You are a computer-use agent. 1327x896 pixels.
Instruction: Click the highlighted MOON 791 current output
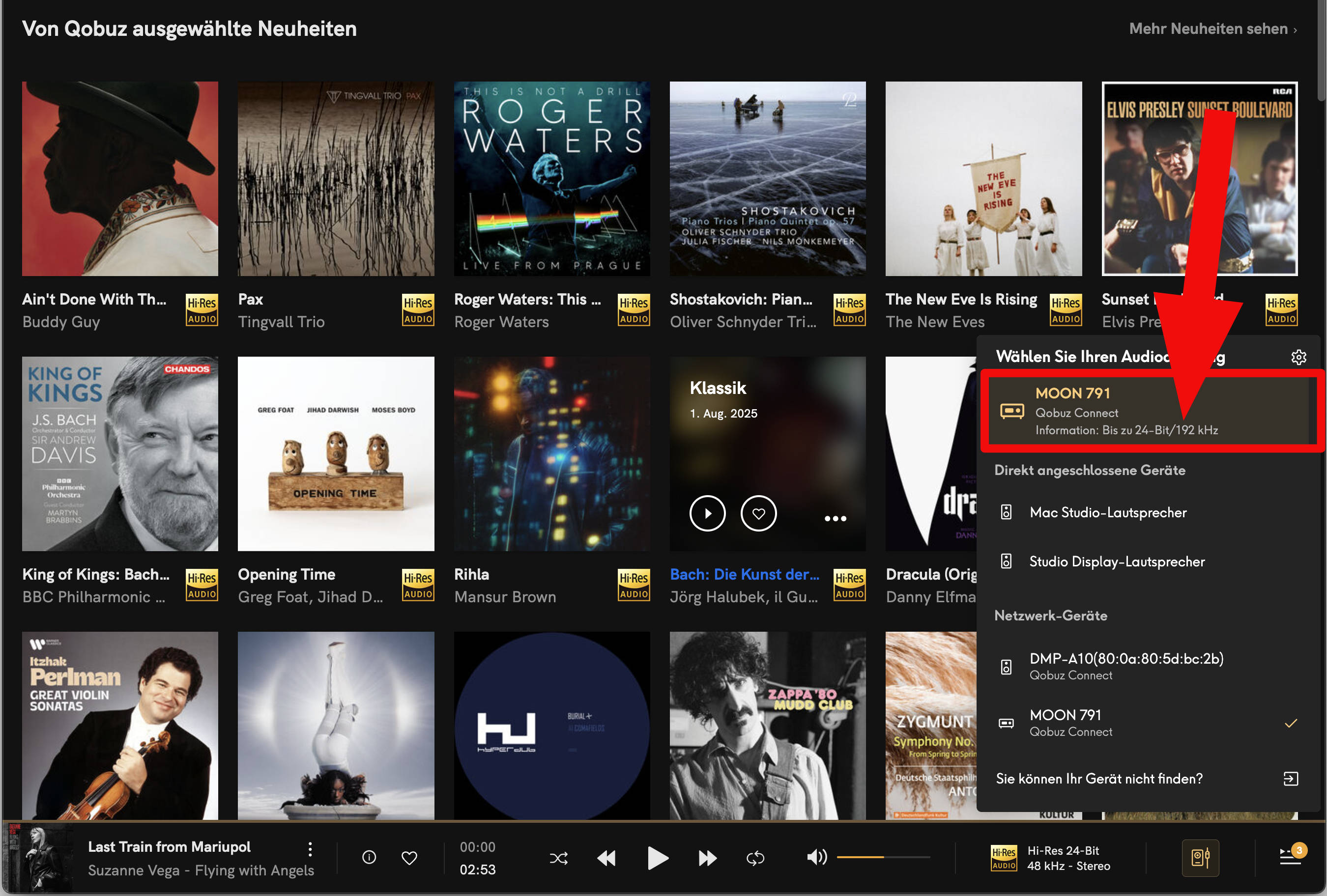coord(1149,410)
